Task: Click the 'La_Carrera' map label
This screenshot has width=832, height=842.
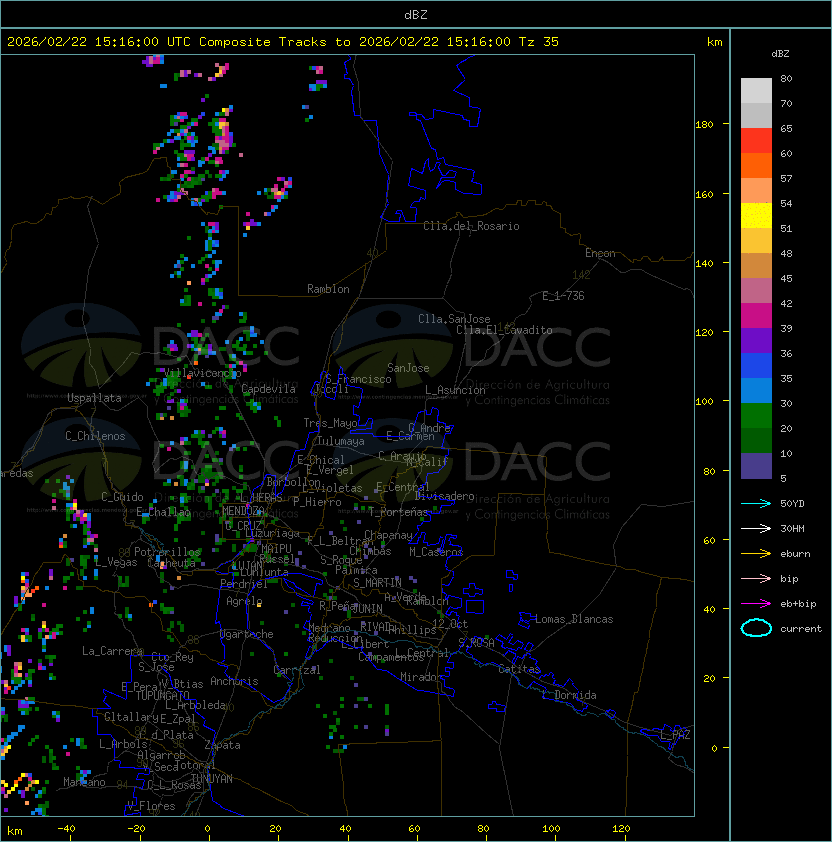Action: coord(112,651)
